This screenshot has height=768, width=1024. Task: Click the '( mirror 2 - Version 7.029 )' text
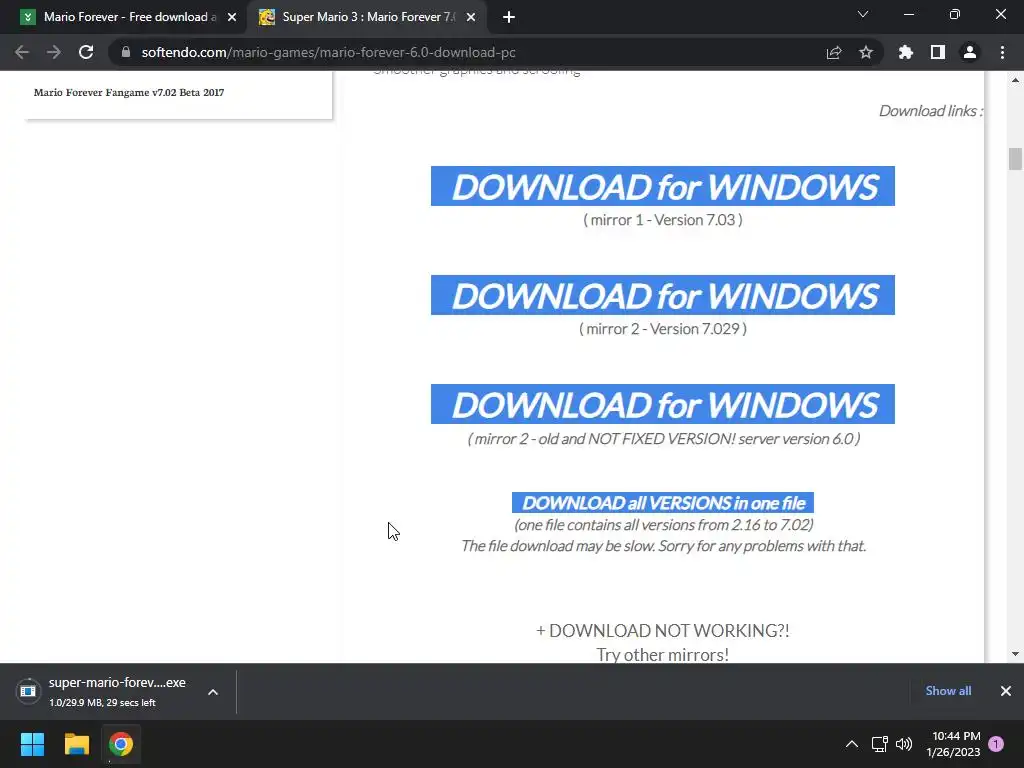(x=663, y=329)
